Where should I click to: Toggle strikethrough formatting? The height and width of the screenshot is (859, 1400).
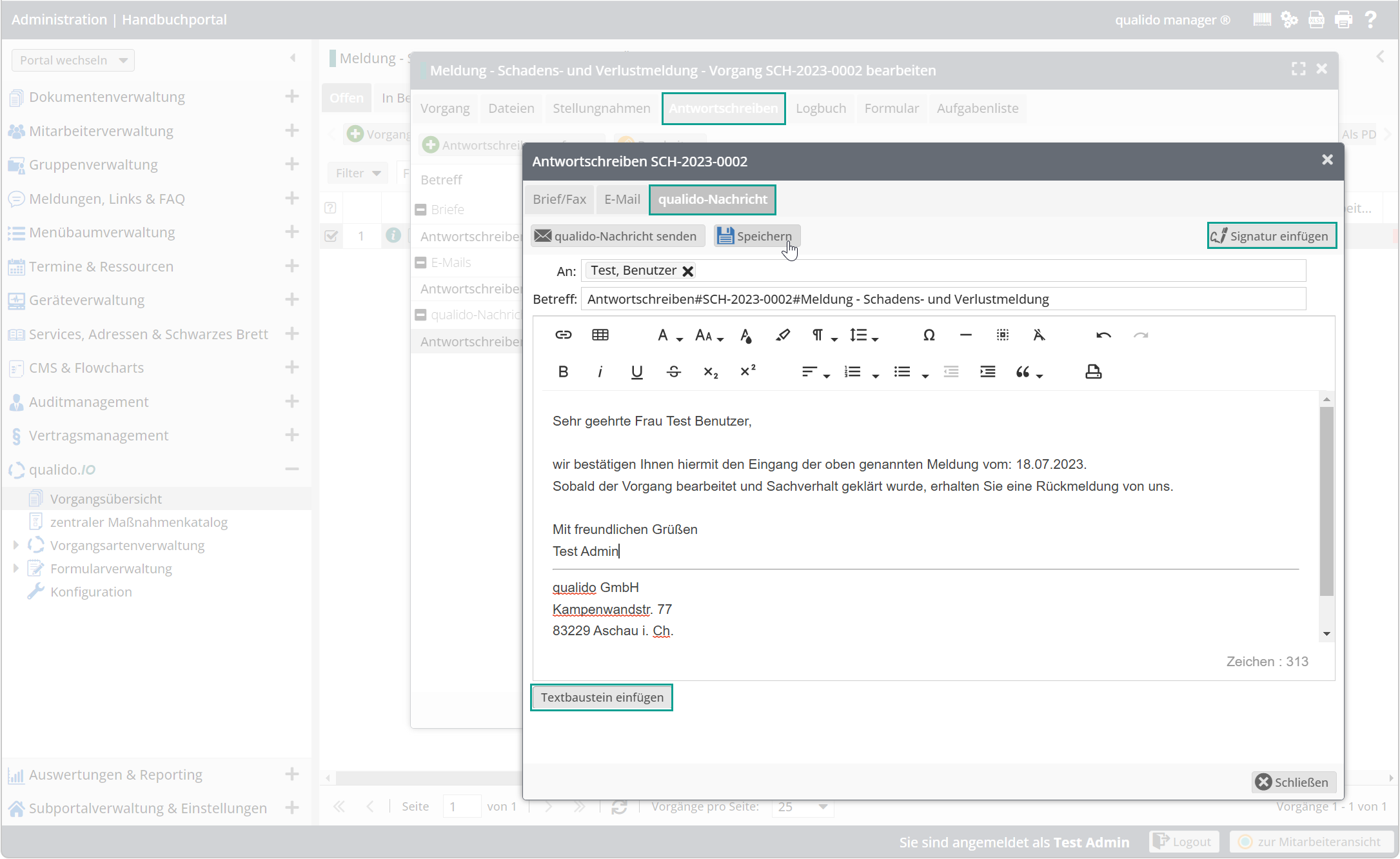673,372
